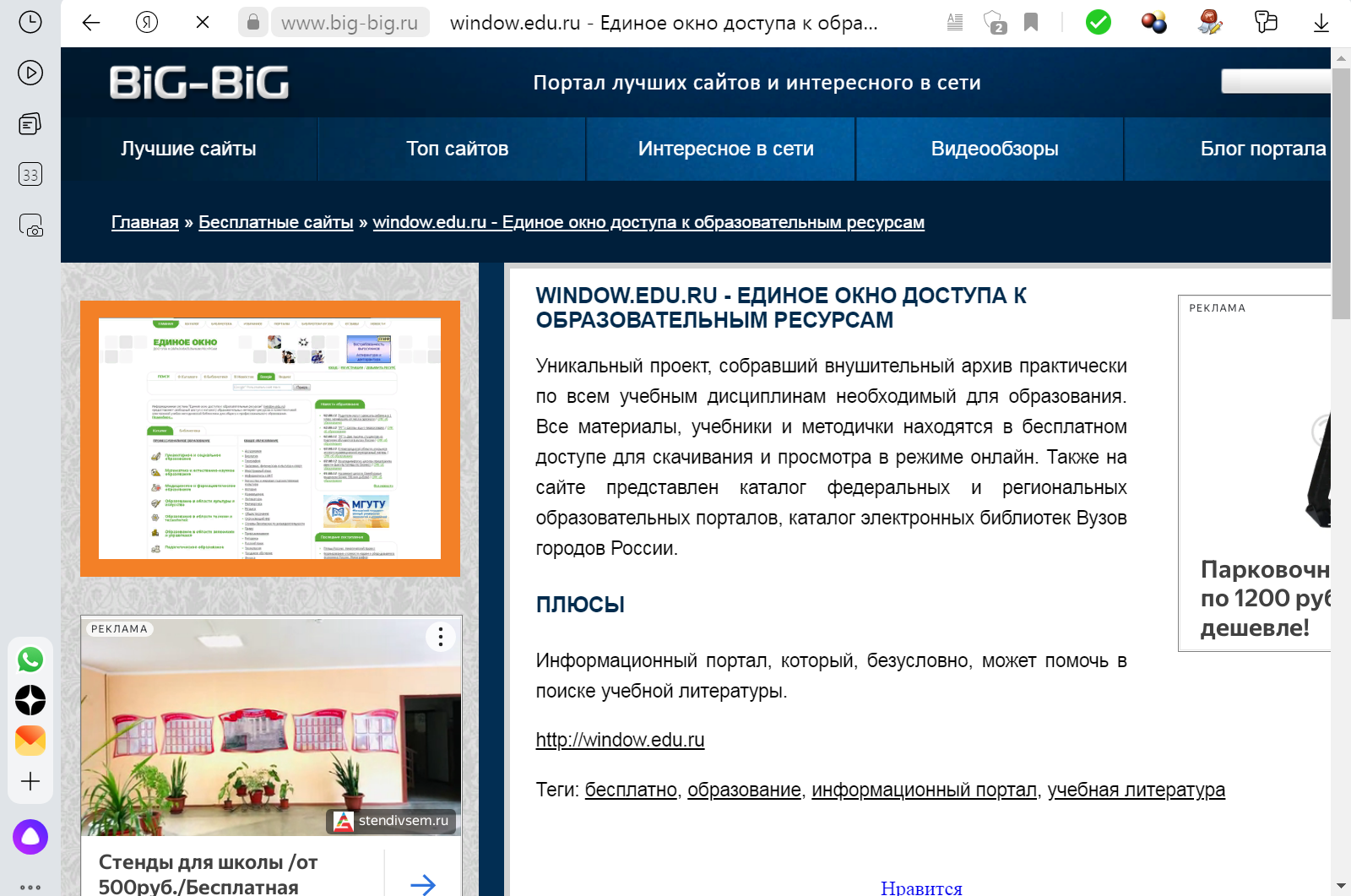Click the browser back arrow button

[91, 23]
